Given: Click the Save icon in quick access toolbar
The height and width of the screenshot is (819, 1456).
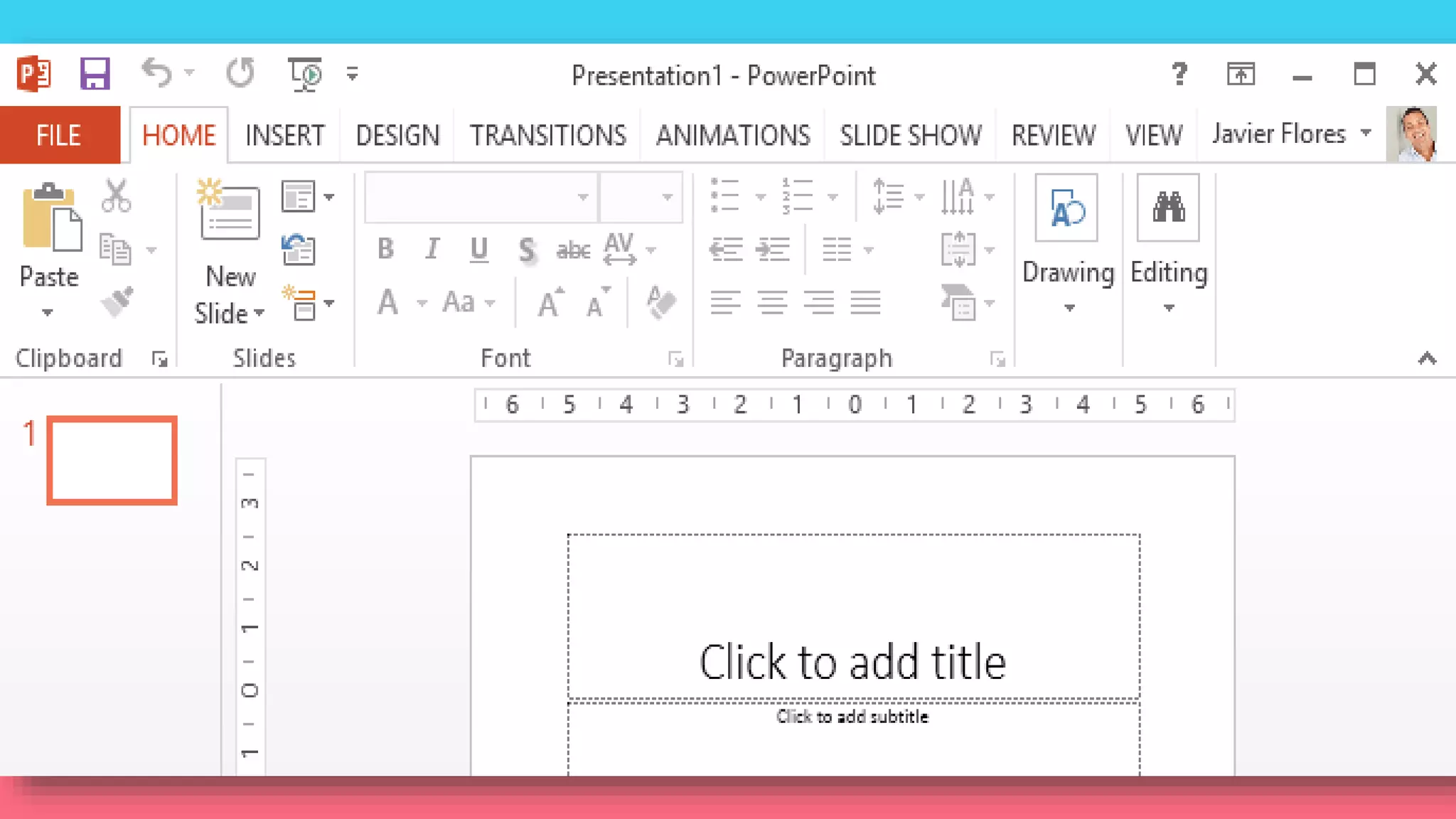Looking at the screenshot, I should (x=95, y=74).
